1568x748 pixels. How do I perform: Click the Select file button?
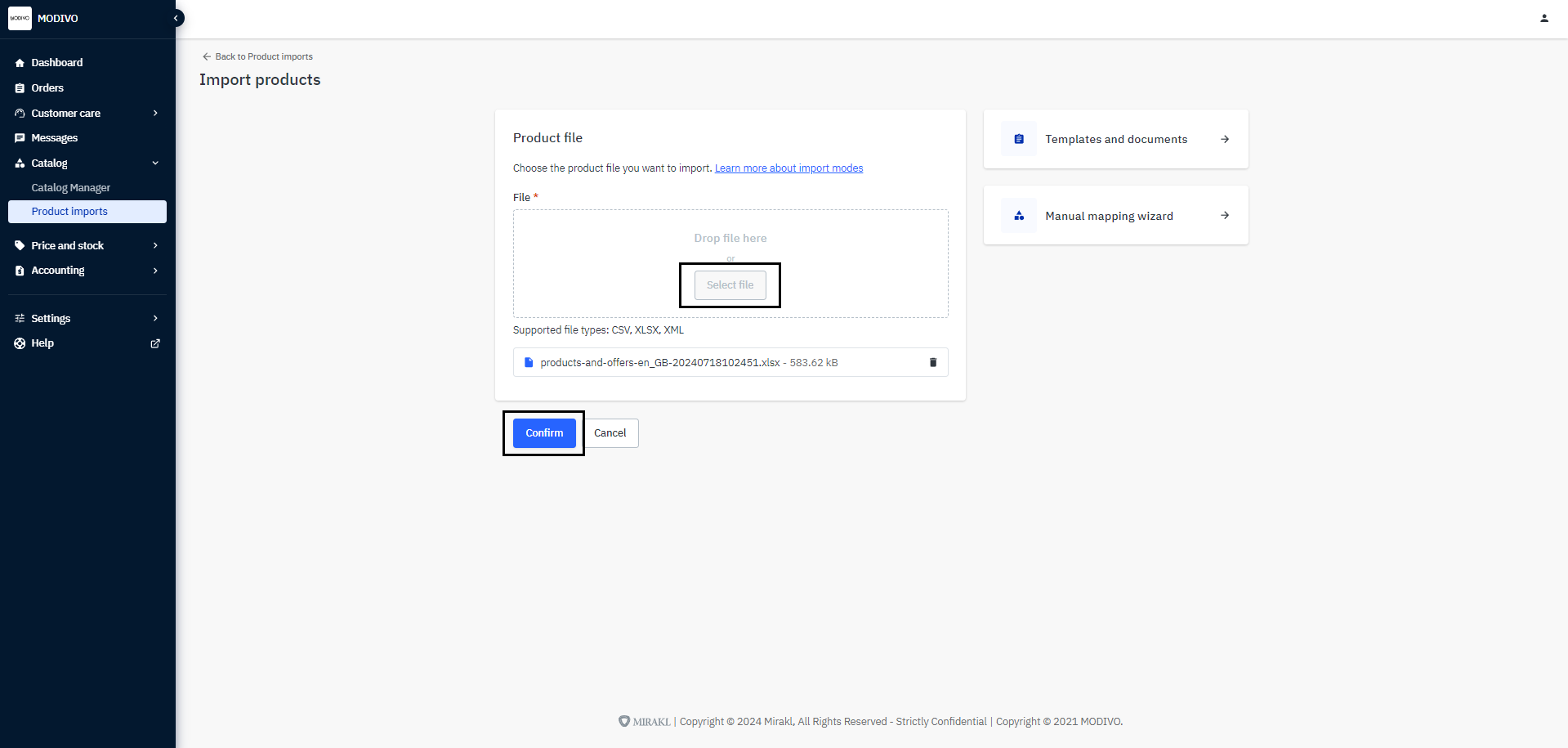pyautogui.click(x=730, y=285)
